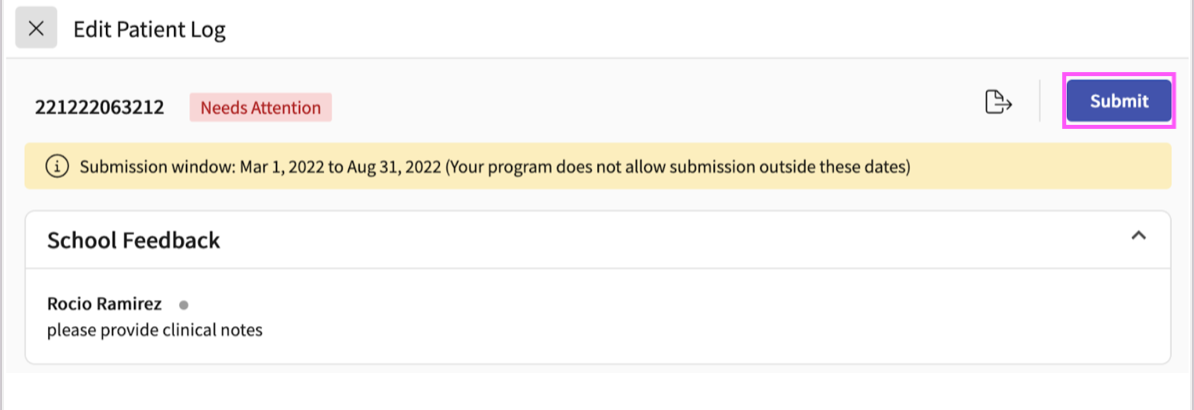1194x410 pixels.
Task: Select the log ID 221222063212
Action: 100,107
